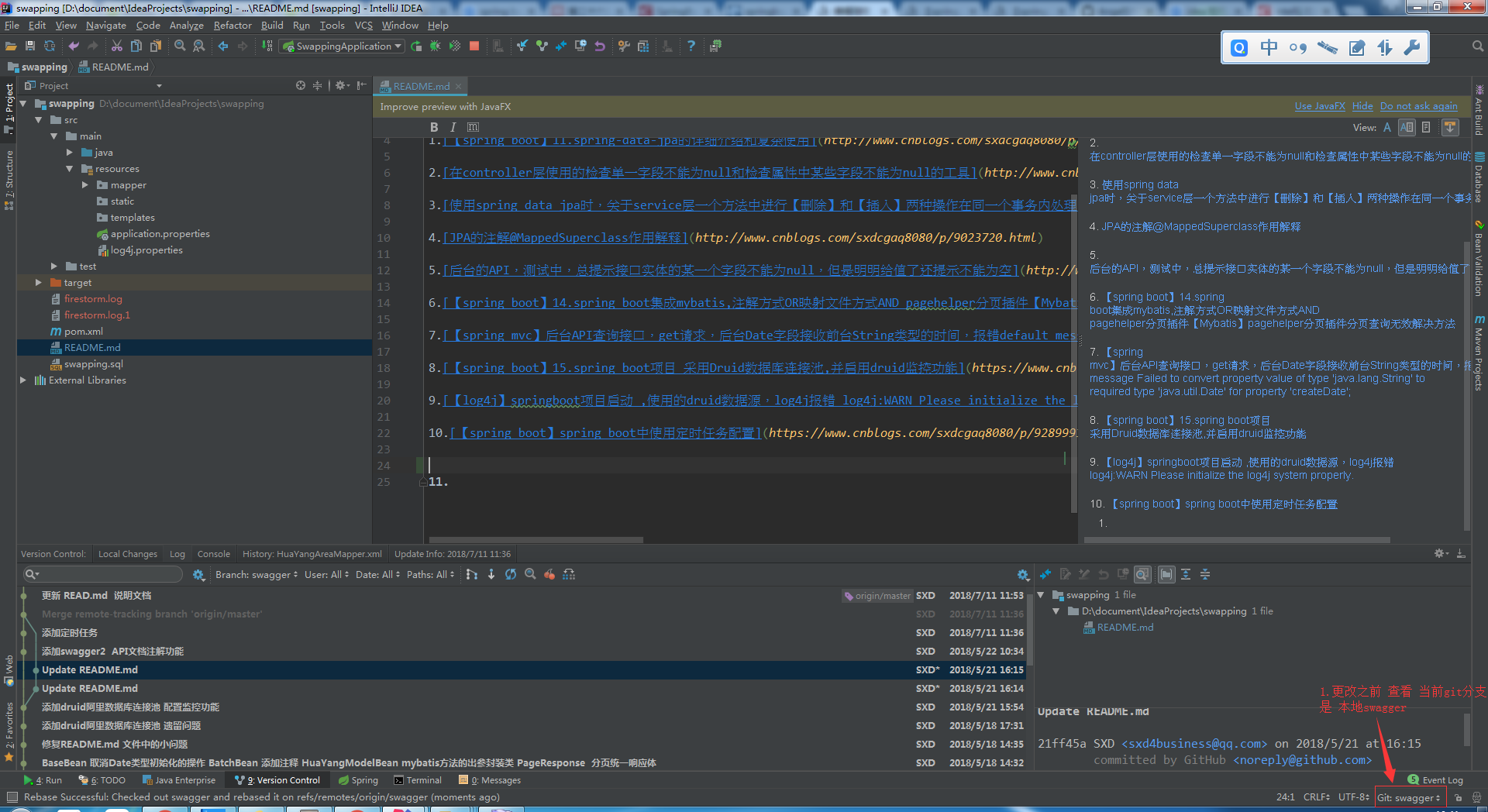Refresh the version control log
Screen dimensions: 1488x812
(511, 575)
